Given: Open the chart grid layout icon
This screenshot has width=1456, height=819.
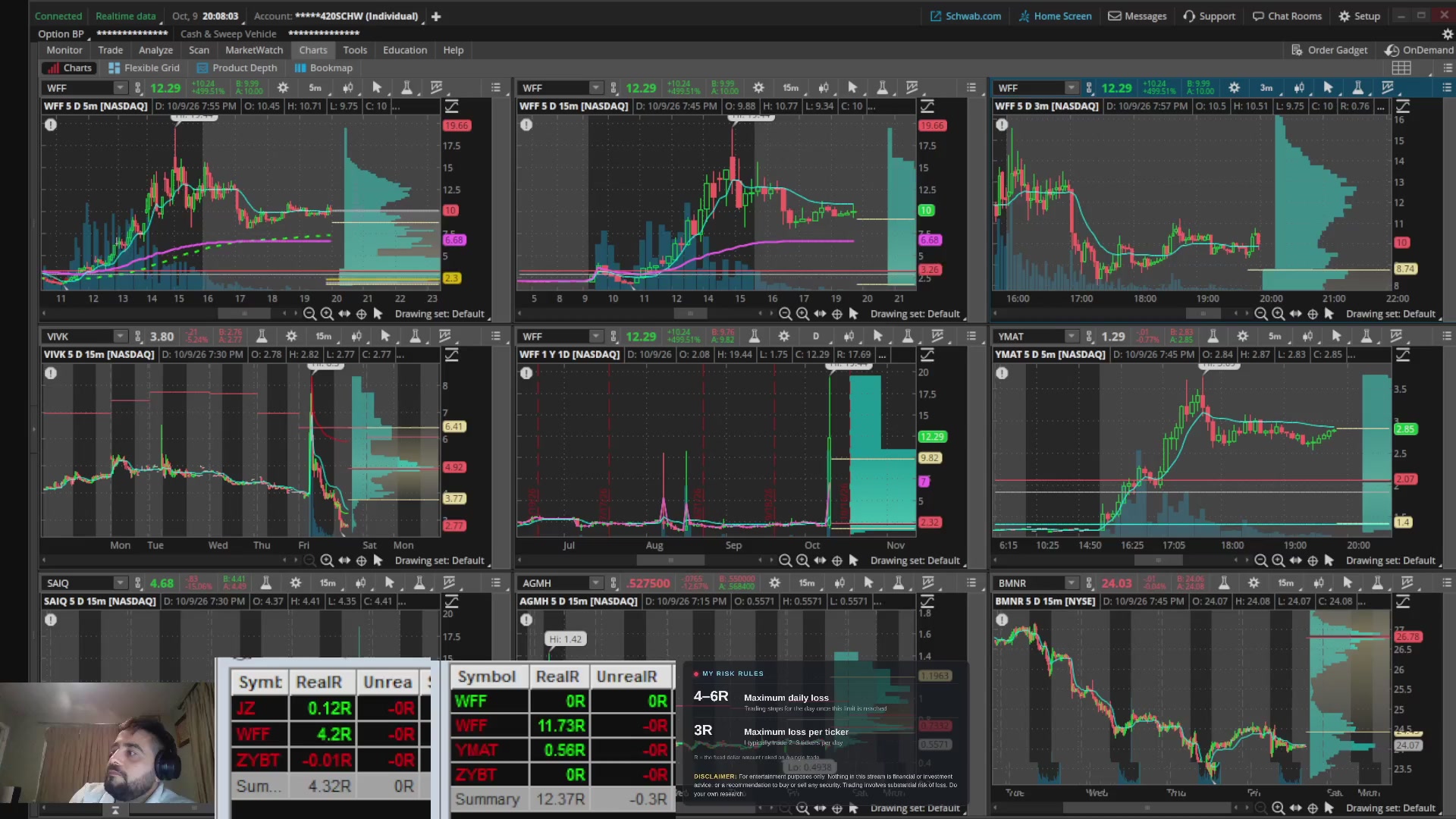Looking at the screenshot, I should click(x=1401, y=68).
